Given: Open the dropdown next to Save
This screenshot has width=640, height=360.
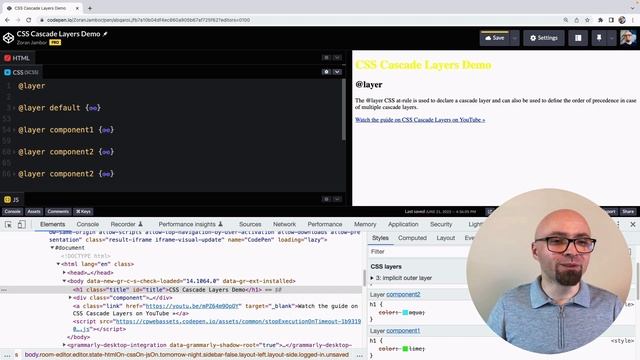Looking at the screenshot, I should 514,38.
